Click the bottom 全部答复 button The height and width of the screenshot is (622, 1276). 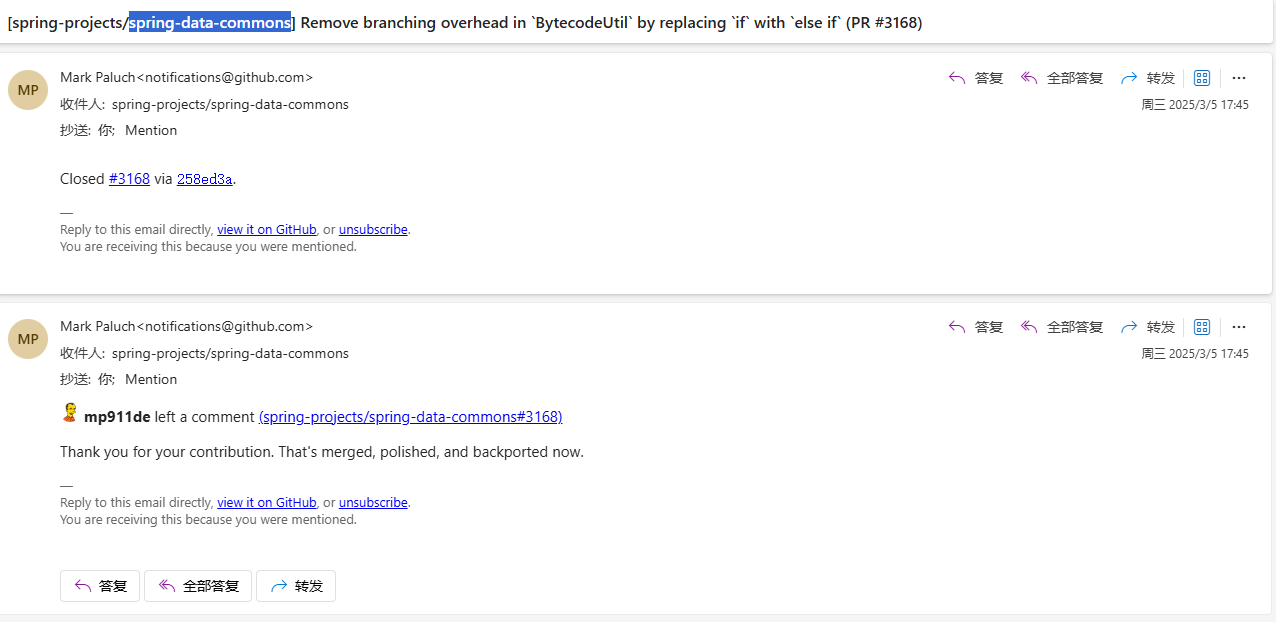click(198, 586)
